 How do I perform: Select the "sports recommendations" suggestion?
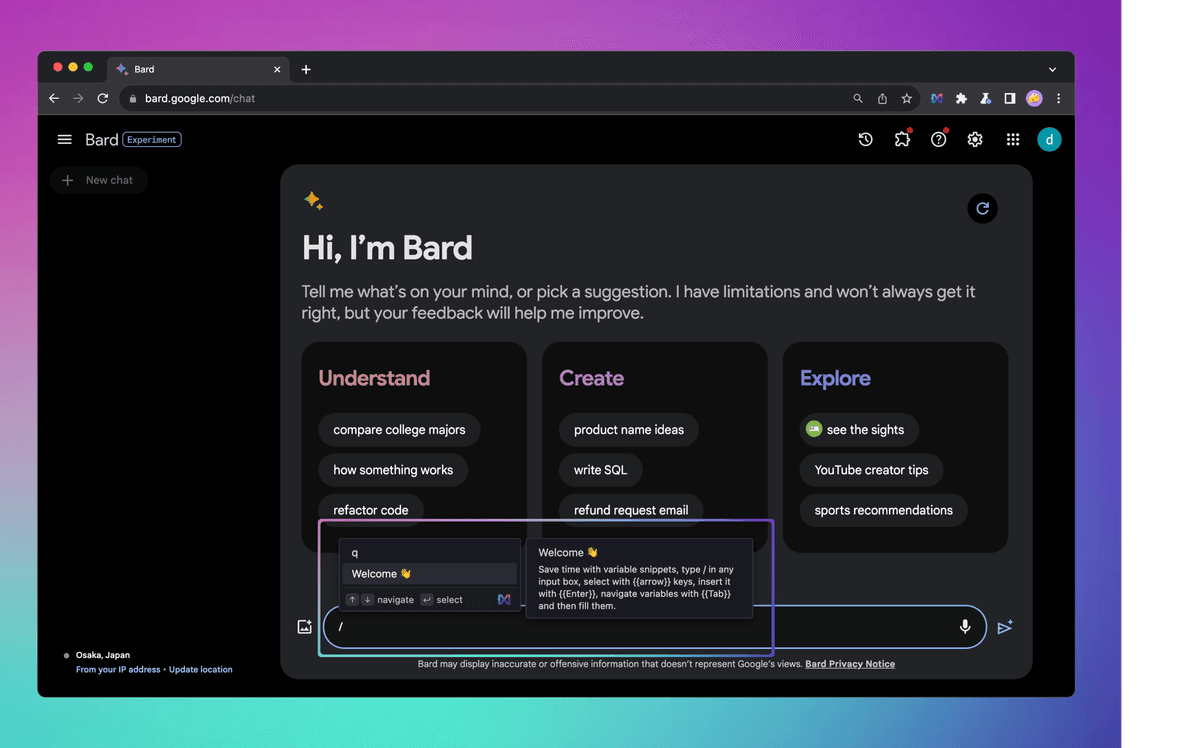click(x=884, y=510)
